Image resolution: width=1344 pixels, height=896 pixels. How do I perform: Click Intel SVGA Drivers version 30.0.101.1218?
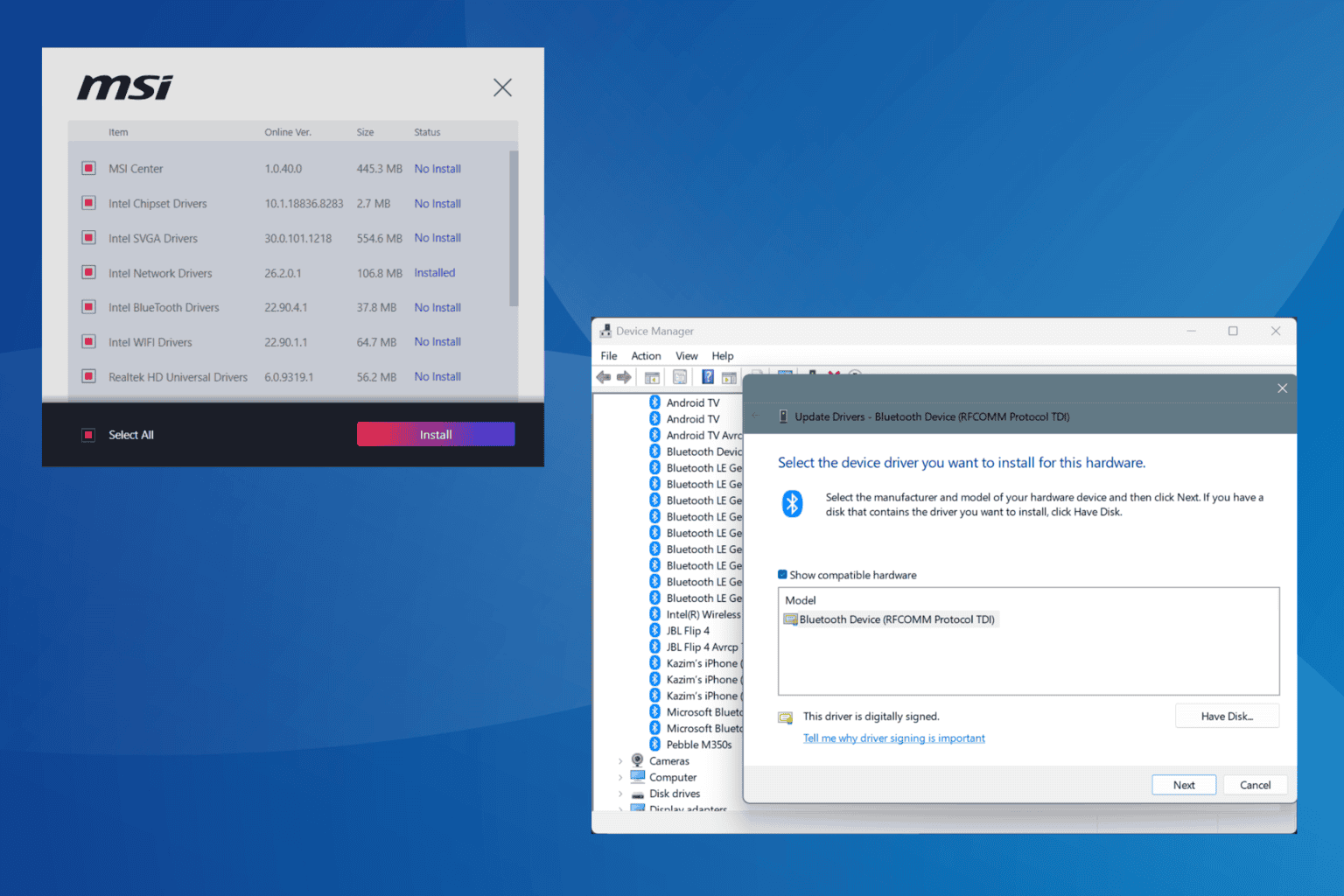click(x=298, y=238)
